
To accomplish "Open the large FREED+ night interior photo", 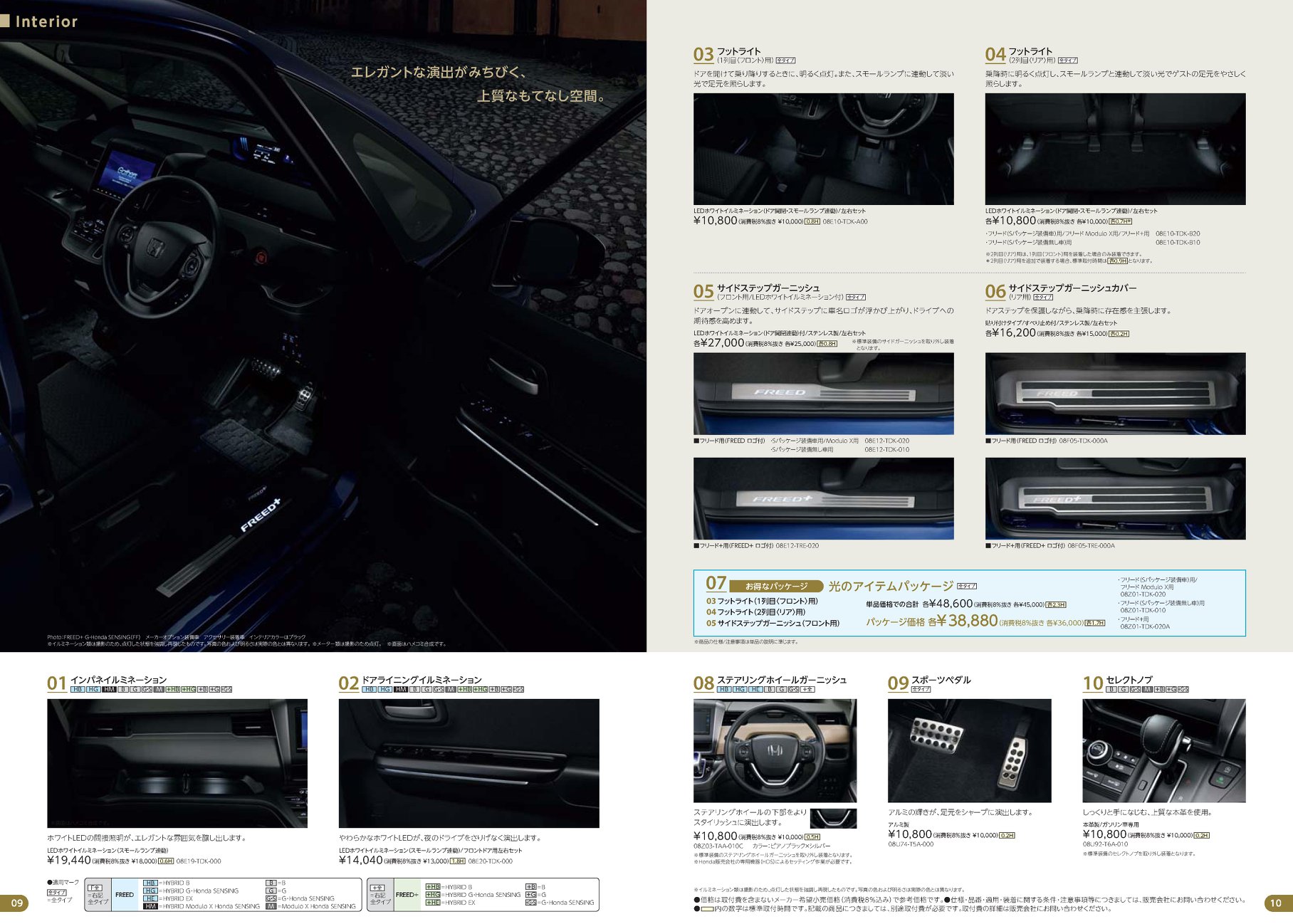I will pos(323,326).
